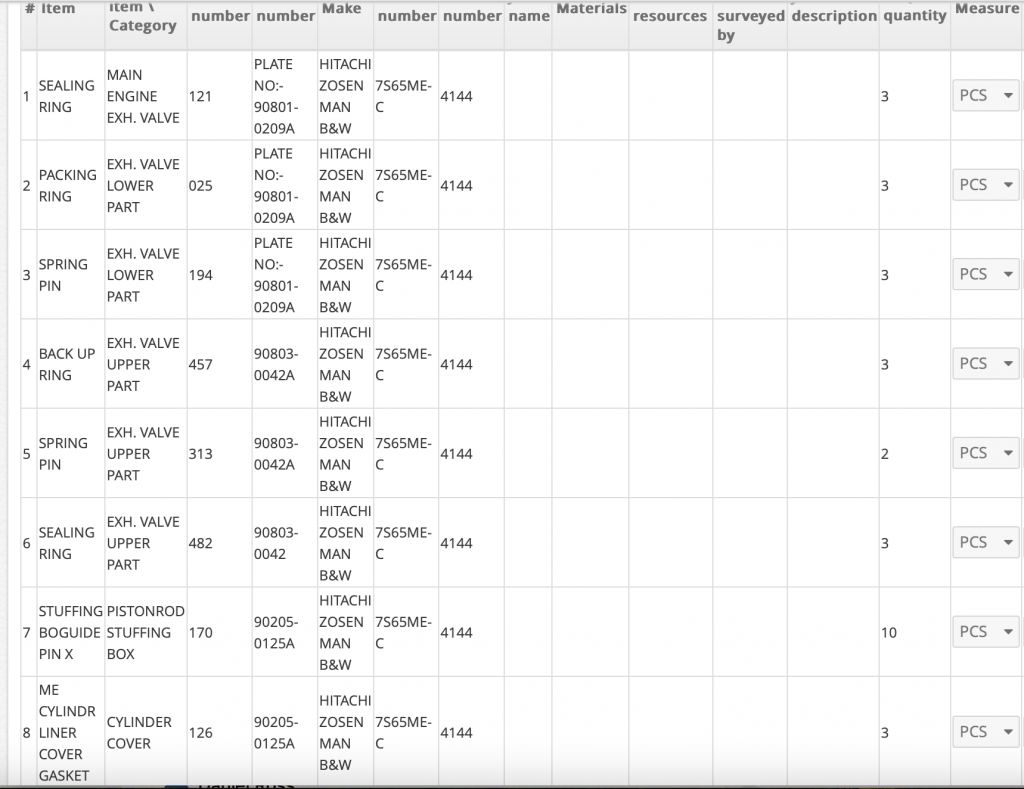The height and width of the screenshot is (789, 1024).
Task: Expand the PCS dropdown in row 5
Action: point(985,453)
